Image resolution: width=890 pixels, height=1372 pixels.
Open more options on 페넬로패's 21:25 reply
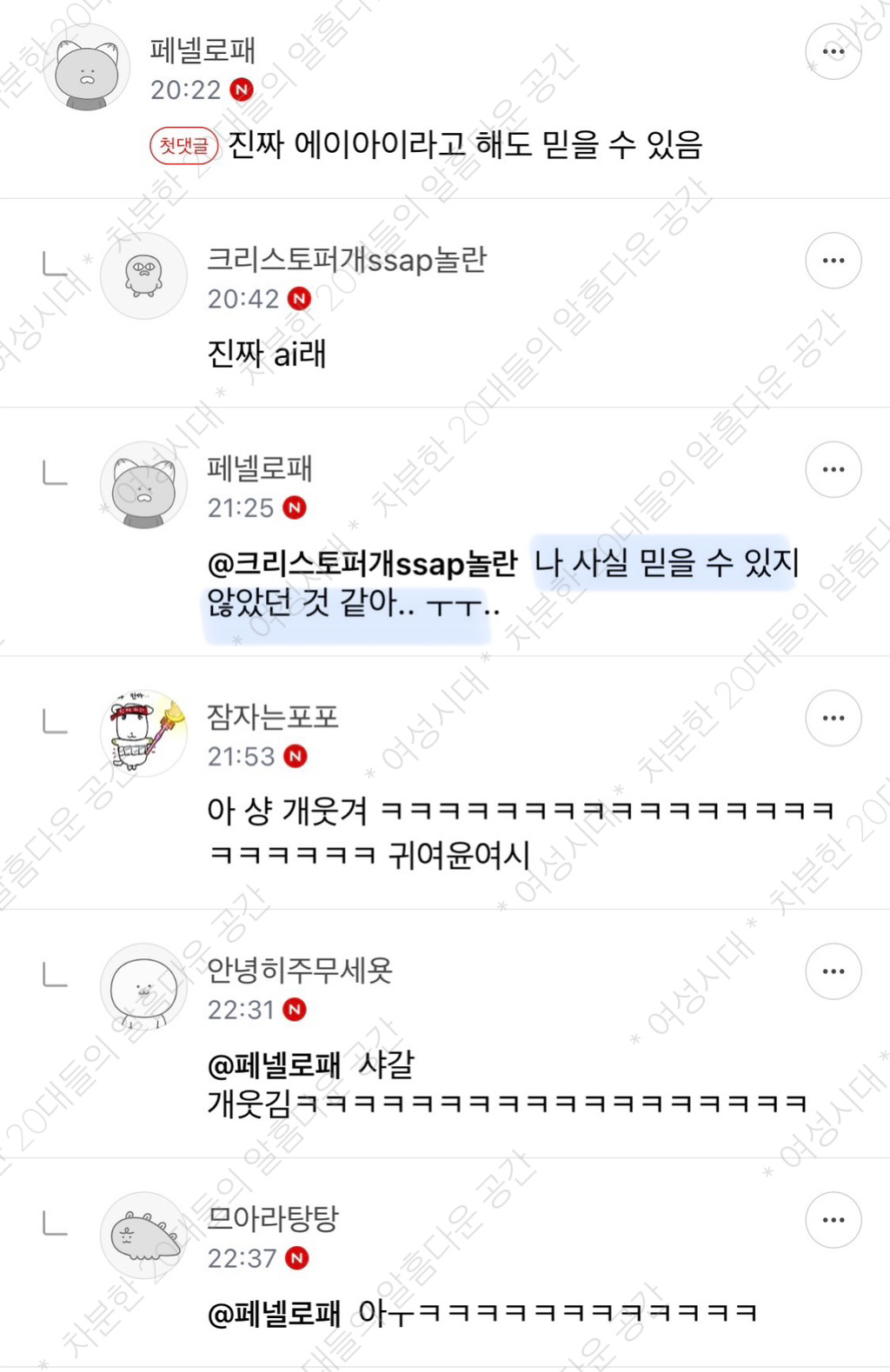coord(834,469)
